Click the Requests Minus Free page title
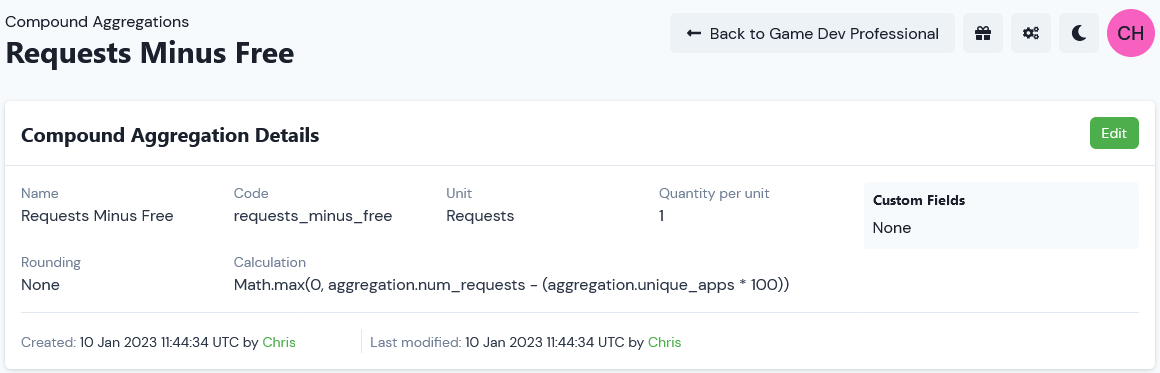The image size is (1160, 373). click(149, 53)
